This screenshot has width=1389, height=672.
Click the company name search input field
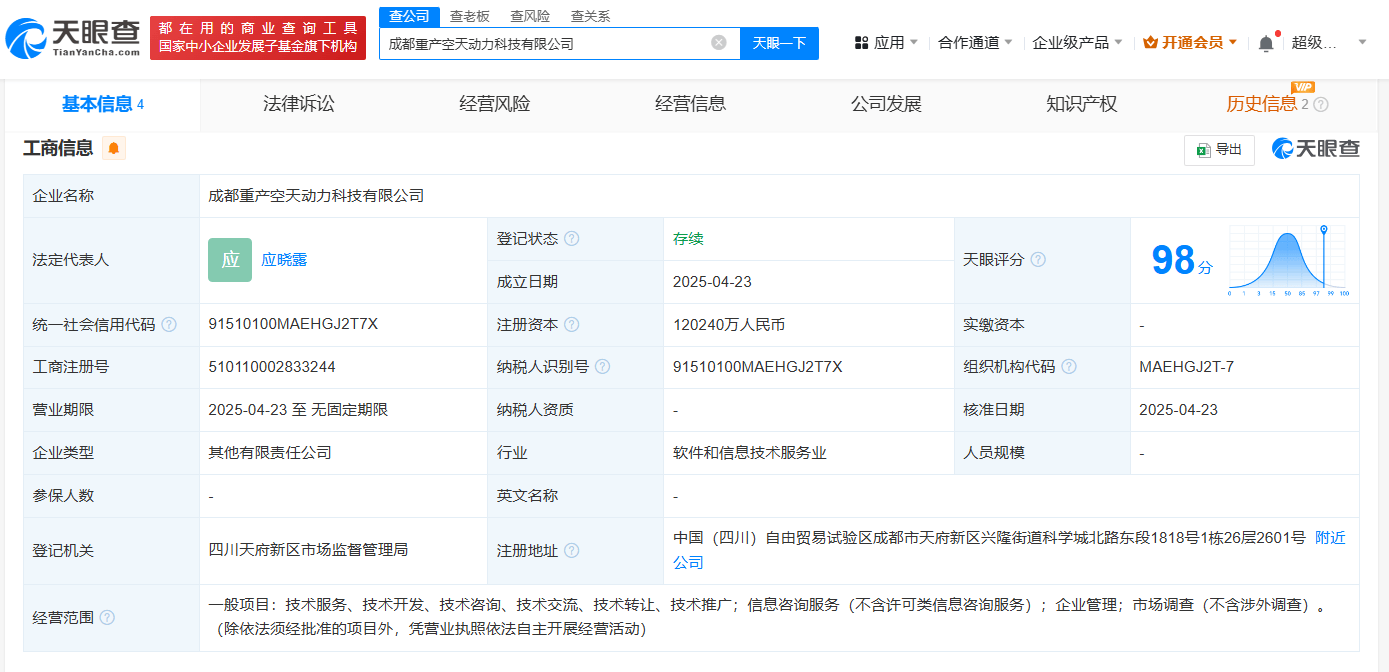545,43
